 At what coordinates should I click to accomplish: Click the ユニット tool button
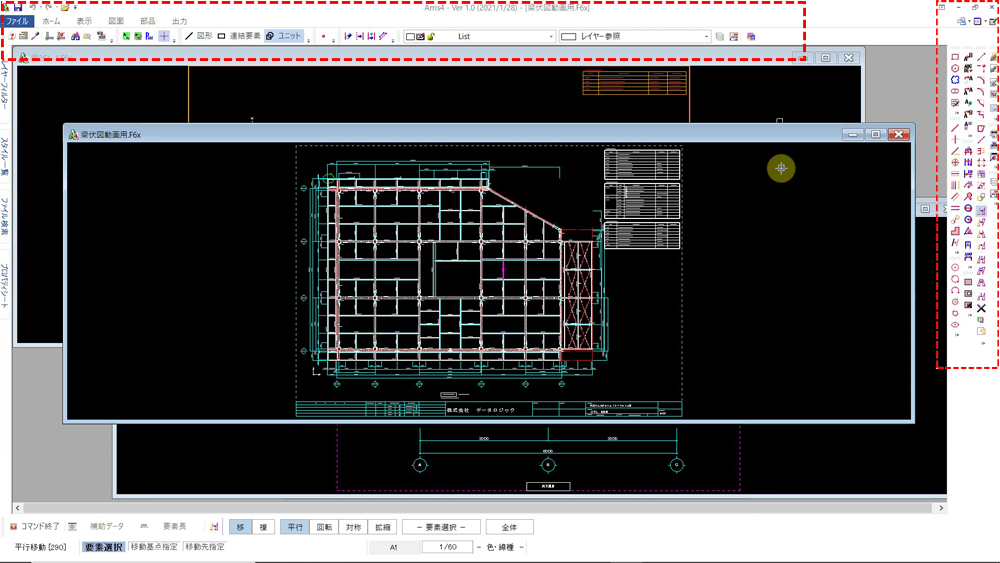[283, 36]
